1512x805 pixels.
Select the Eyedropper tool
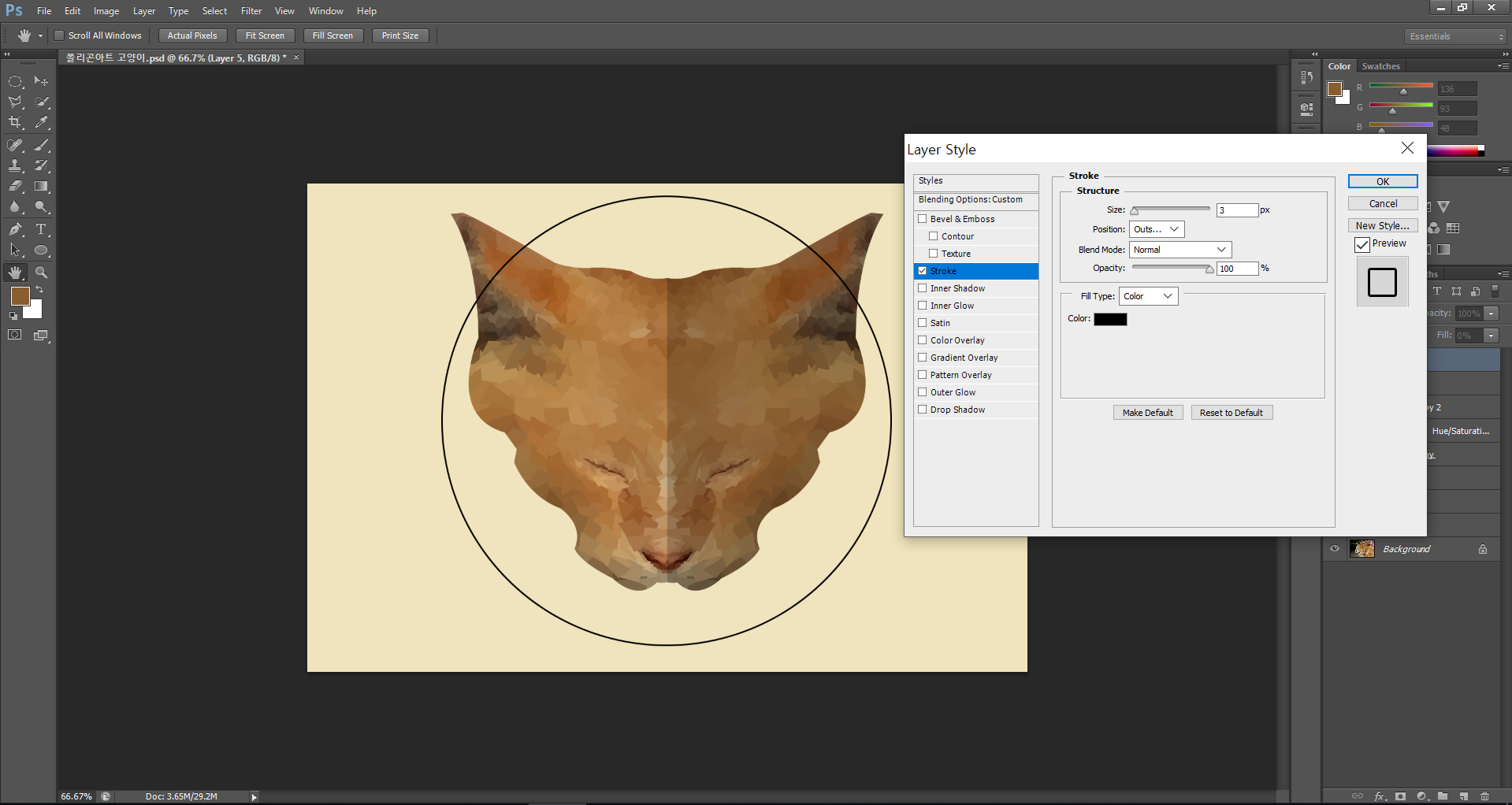(41, 122)
